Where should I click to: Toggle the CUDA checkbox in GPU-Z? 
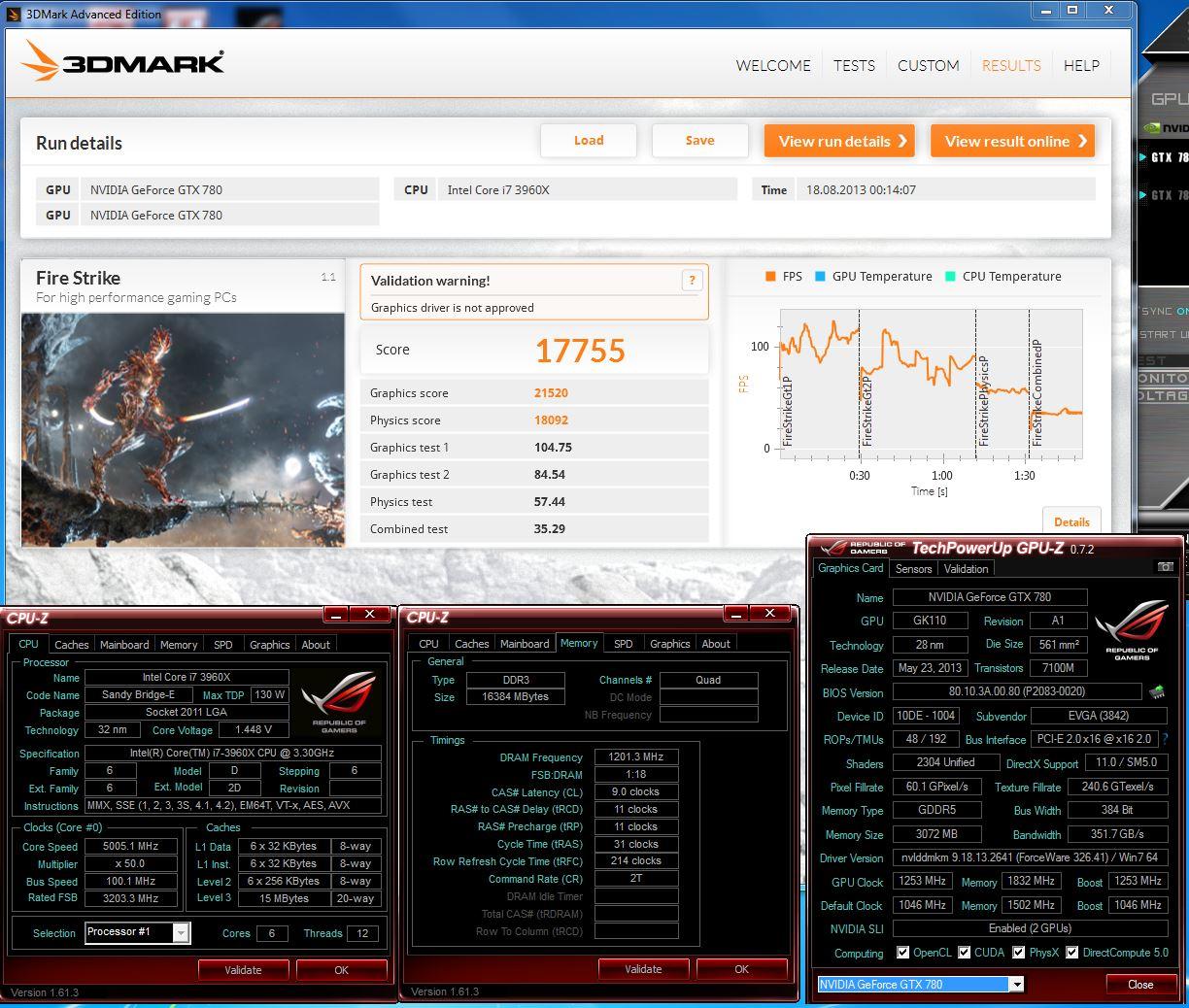coord(964,953)
